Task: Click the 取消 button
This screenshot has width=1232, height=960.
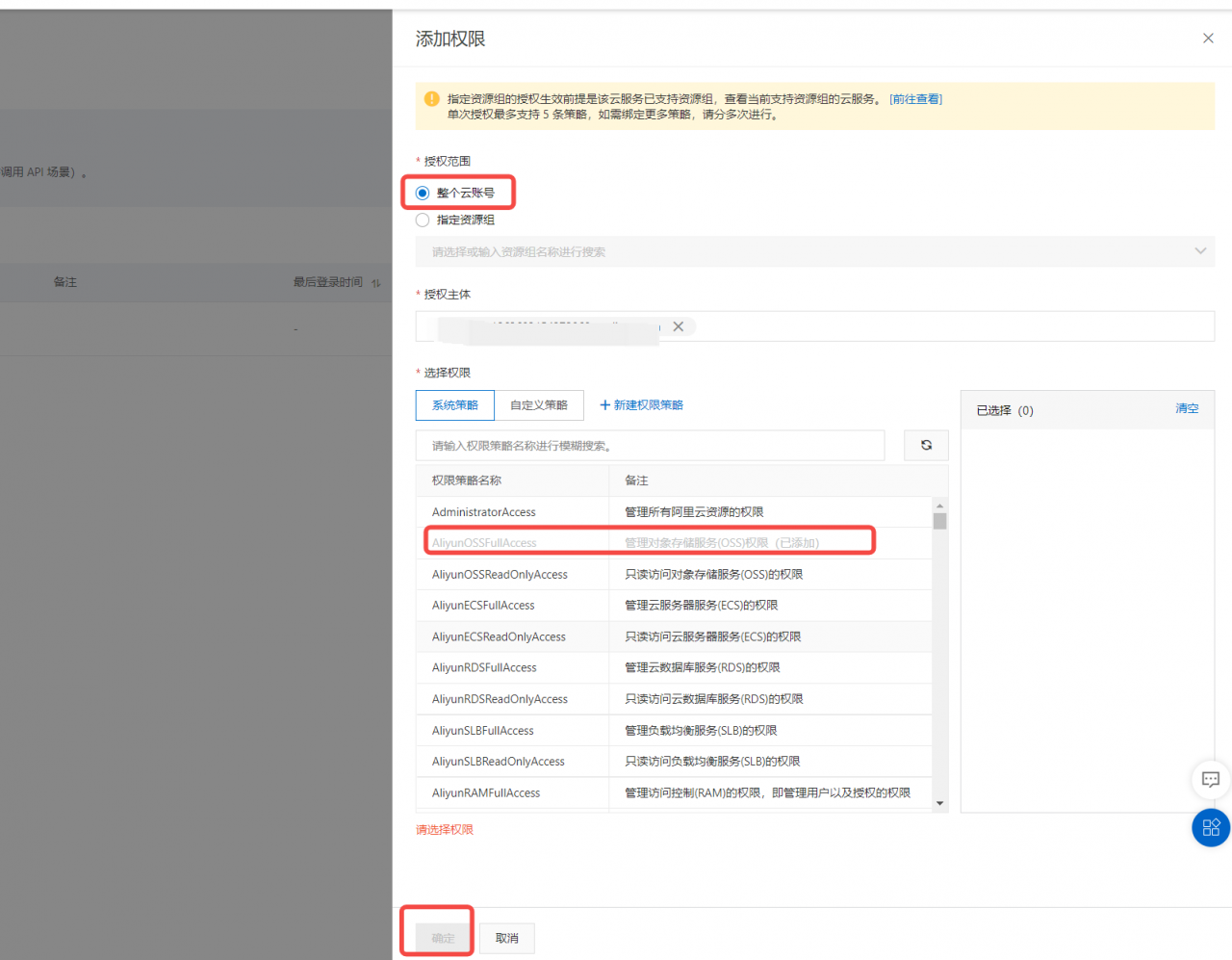Action: coord(507,938)
